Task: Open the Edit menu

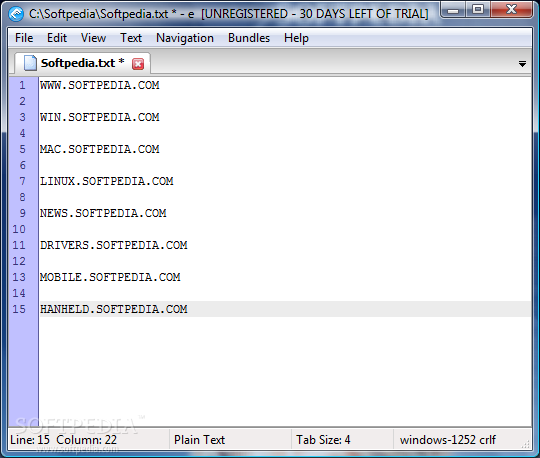Action: (x=57, y=38)
